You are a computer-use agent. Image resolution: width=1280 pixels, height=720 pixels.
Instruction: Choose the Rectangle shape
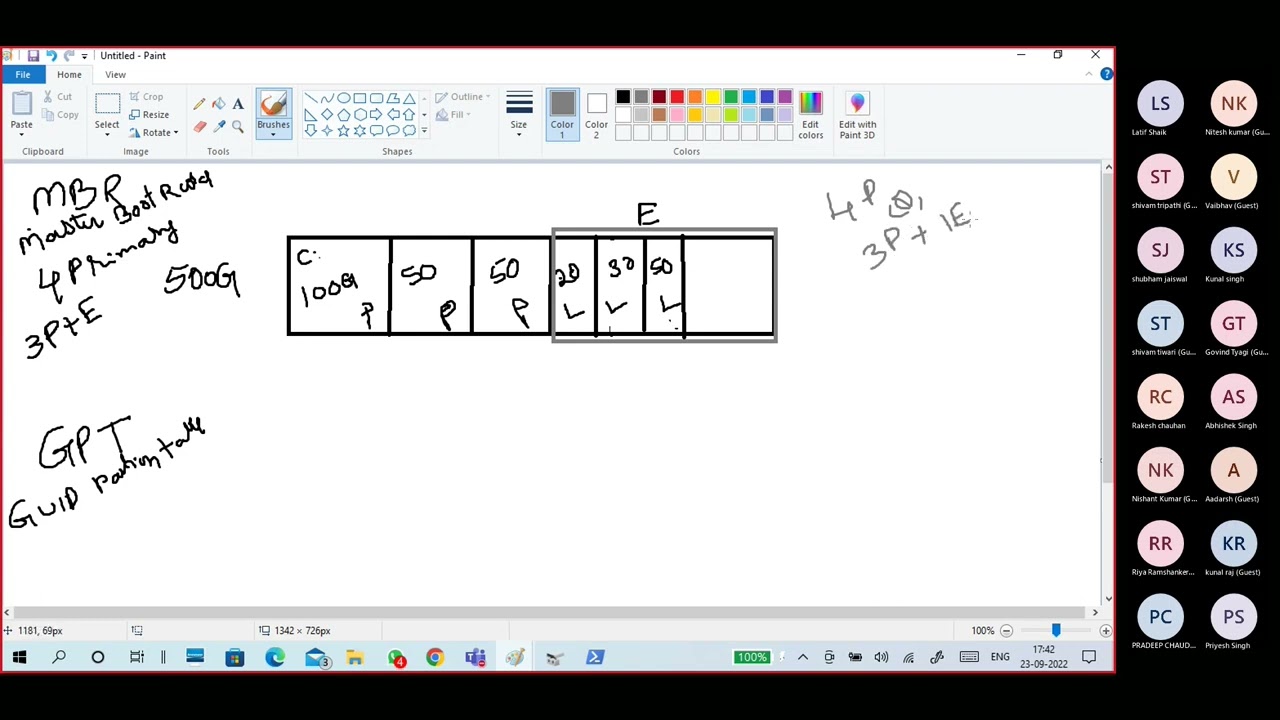click(x=359, y=98)
